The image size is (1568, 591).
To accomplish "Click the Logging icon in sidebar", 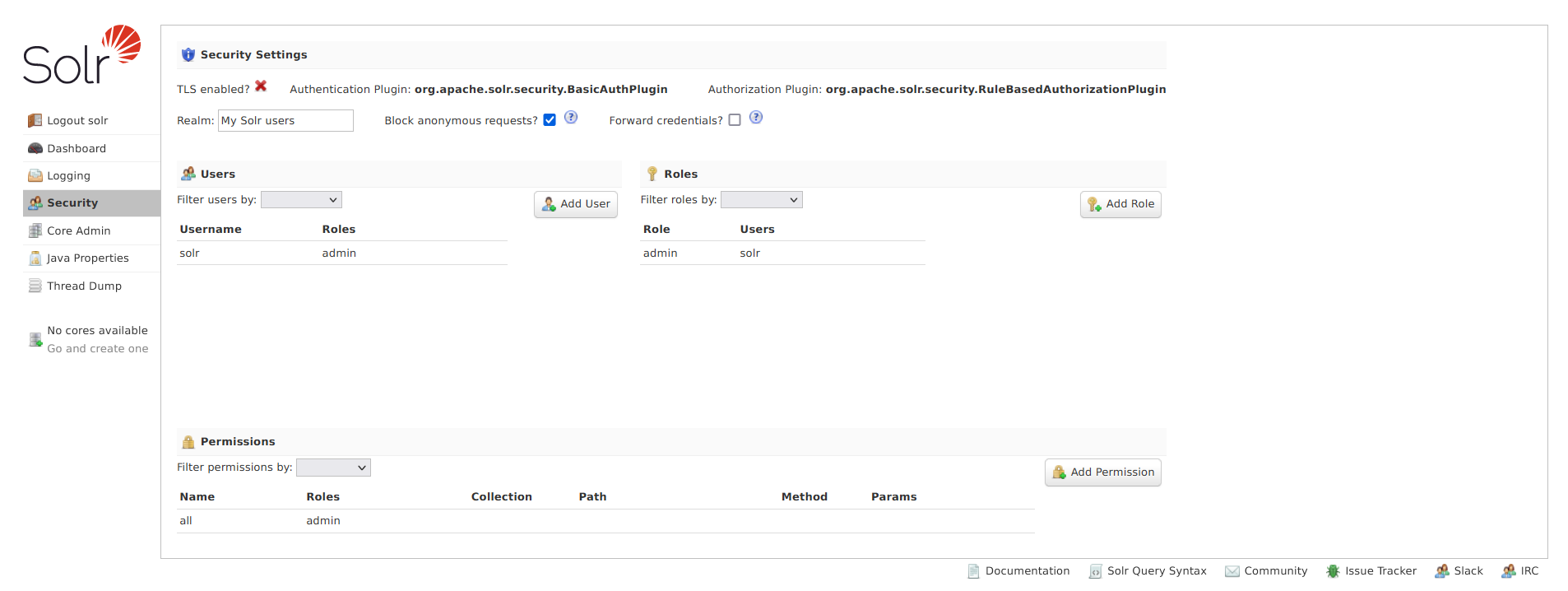I will coord(35,175).
